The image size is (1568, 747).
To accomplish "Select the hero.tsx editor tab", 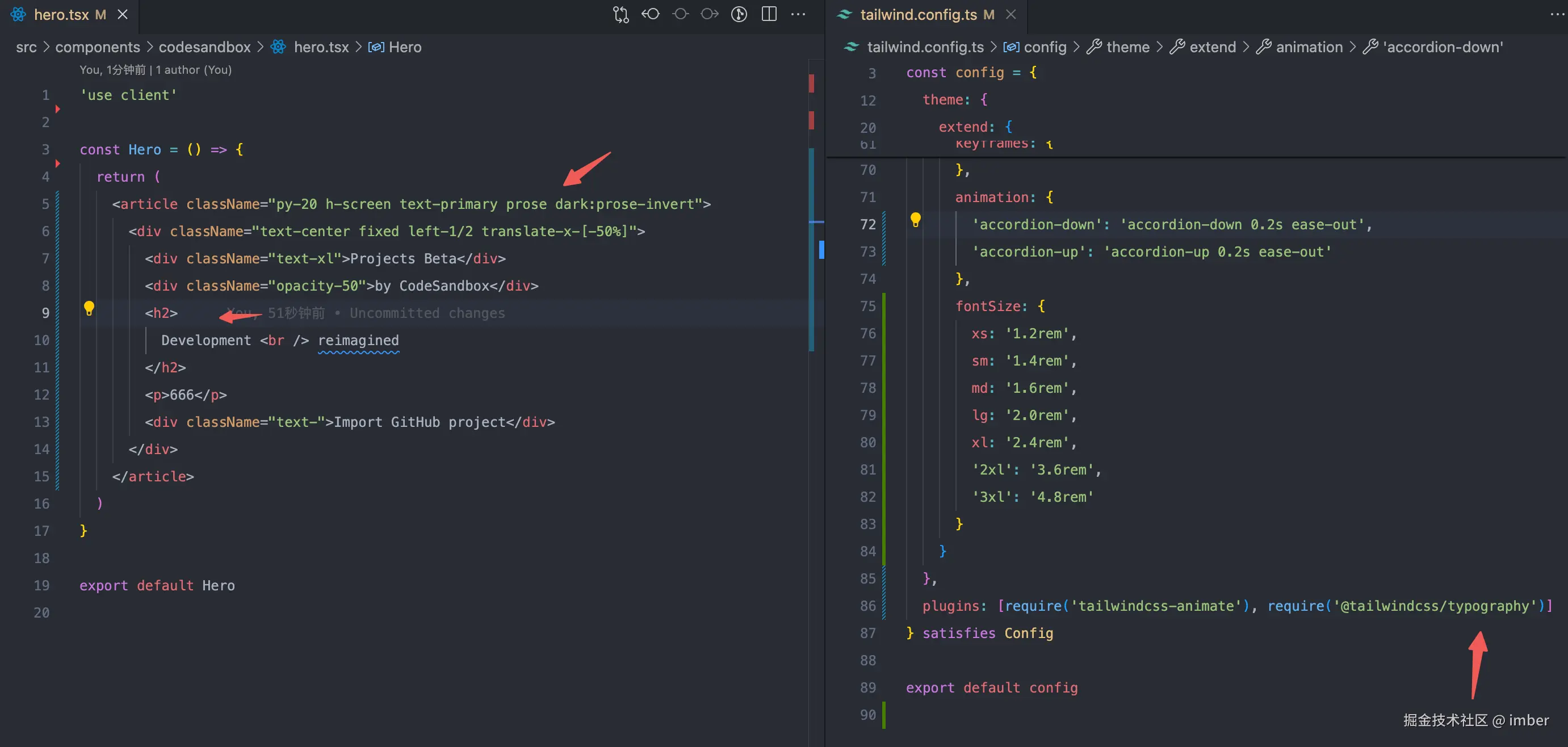I will 61,14.
